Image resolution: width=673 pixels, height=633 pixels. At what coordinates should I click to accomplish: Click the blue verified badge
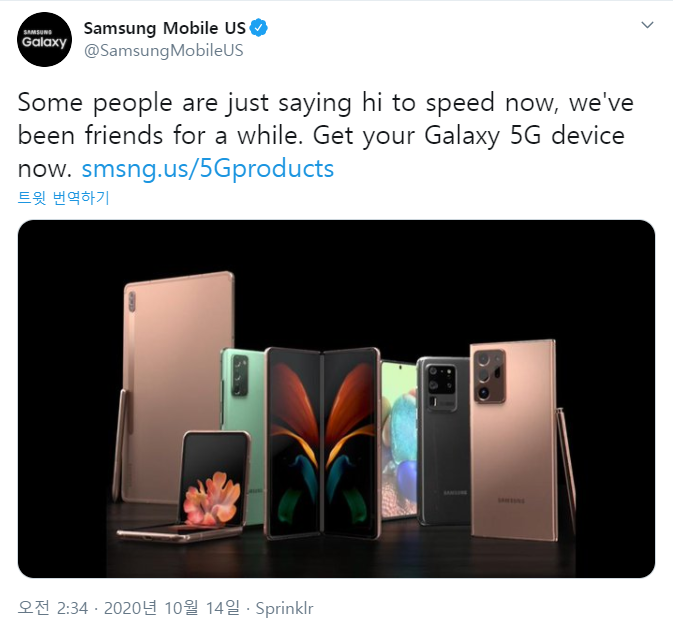click(259, 28)
